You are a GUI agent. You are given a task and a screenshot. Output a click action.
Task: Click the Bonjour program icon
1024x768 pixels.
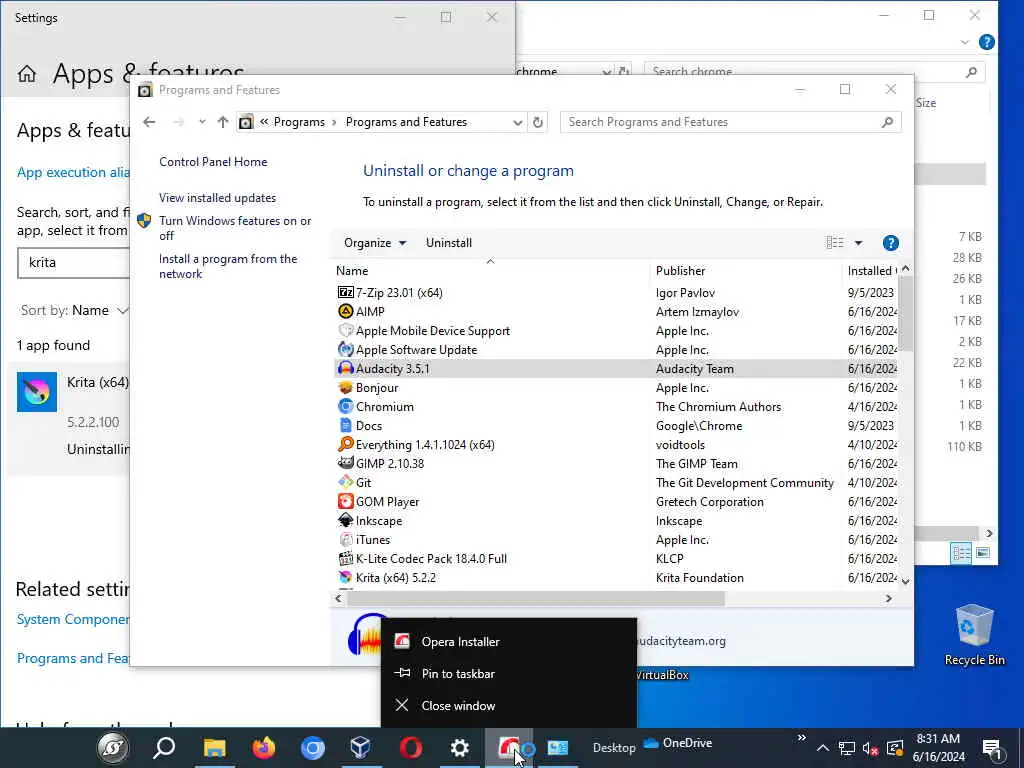(345, 387)
